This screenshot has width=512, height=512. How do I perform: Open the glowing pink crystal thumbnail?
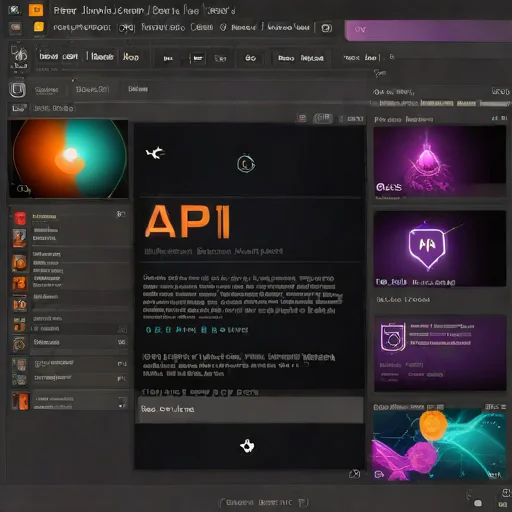[x=439, y=161]
